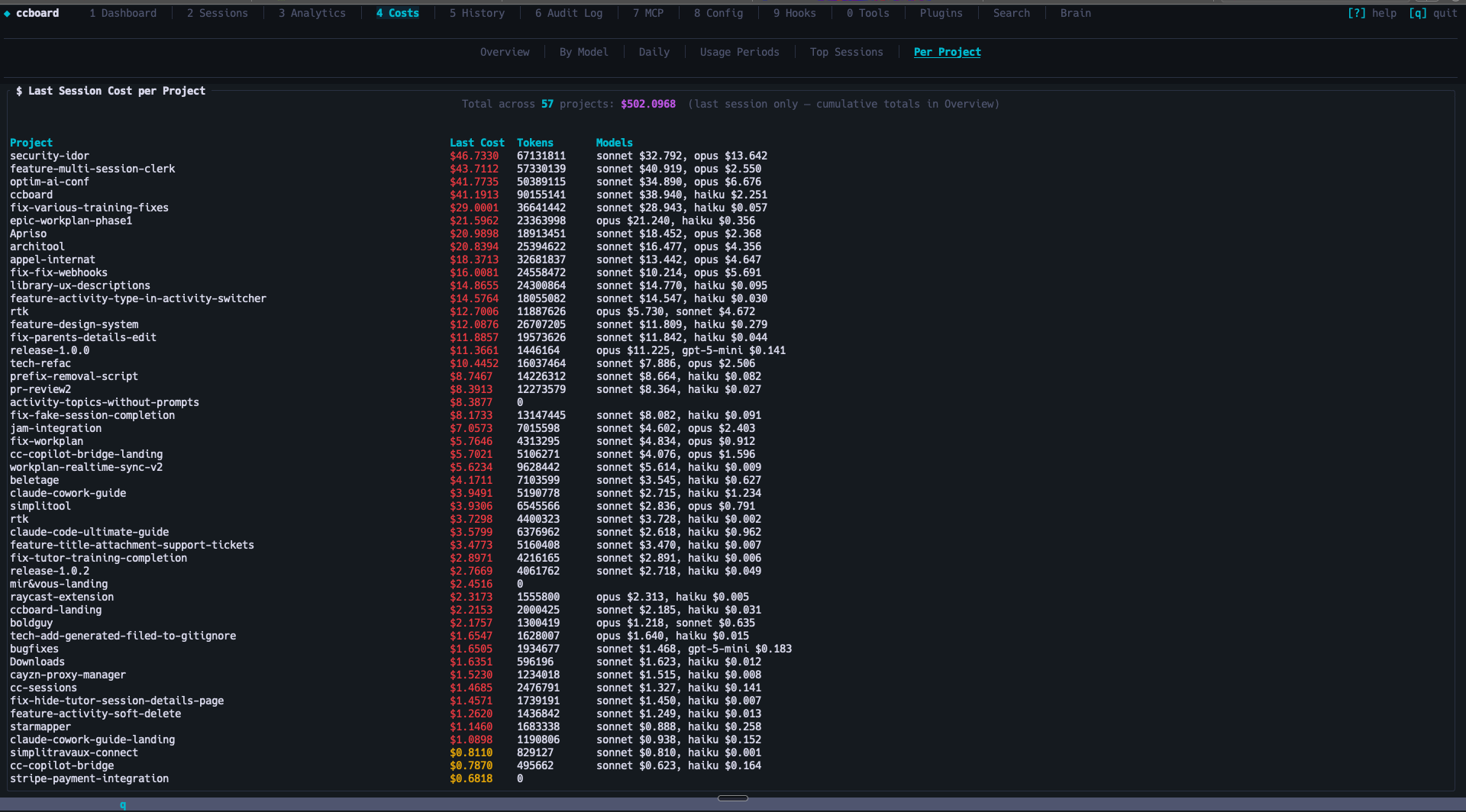
Task: Click the [?] help shortcut
Action: point(1372,13)
